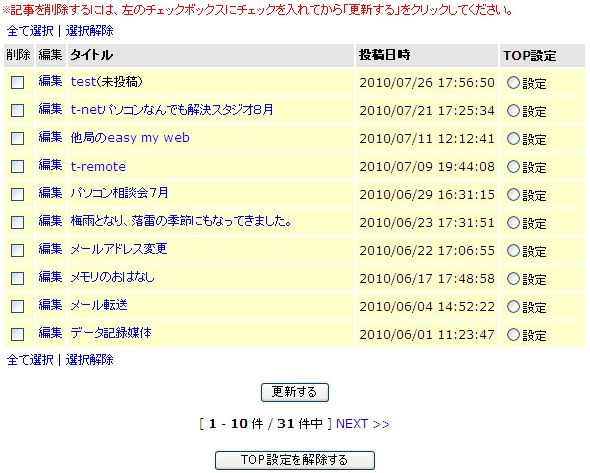Screen dimensions: 590x473
Task: Click the date 2010/06/29 16:31:15
Action: (427, 195)
